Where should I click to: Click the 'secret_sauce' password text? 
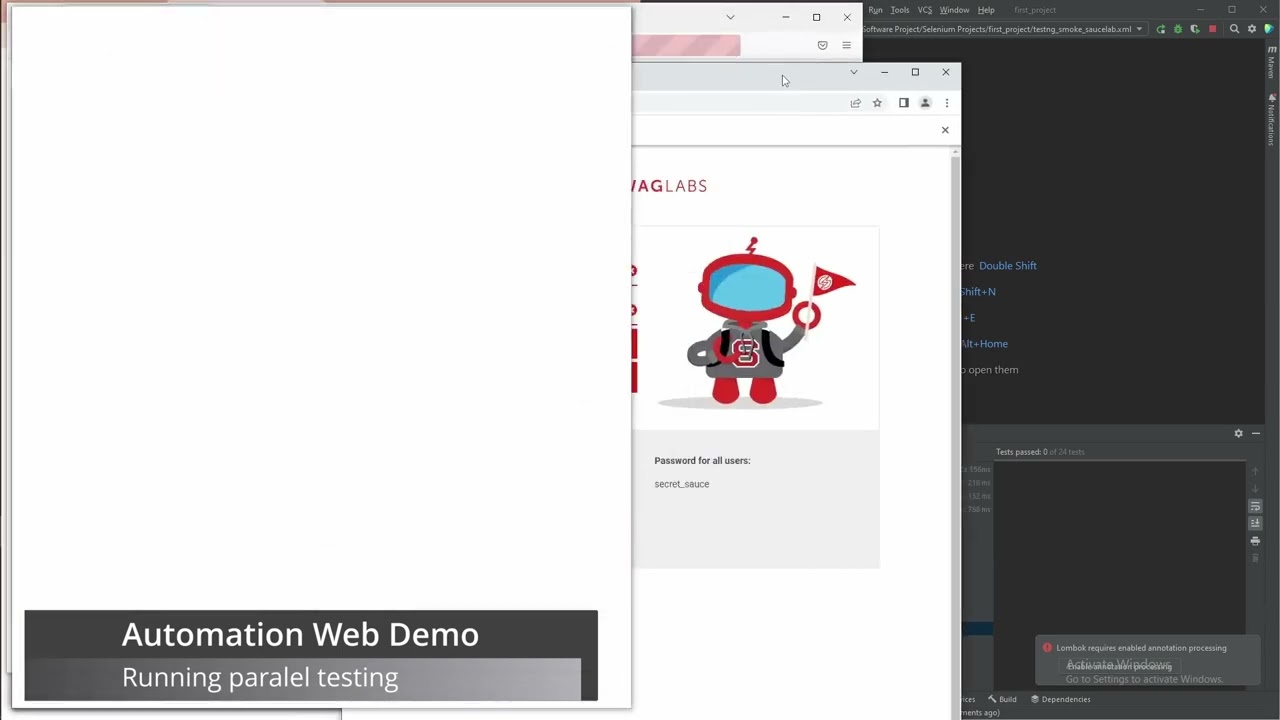tap(682, 484)
